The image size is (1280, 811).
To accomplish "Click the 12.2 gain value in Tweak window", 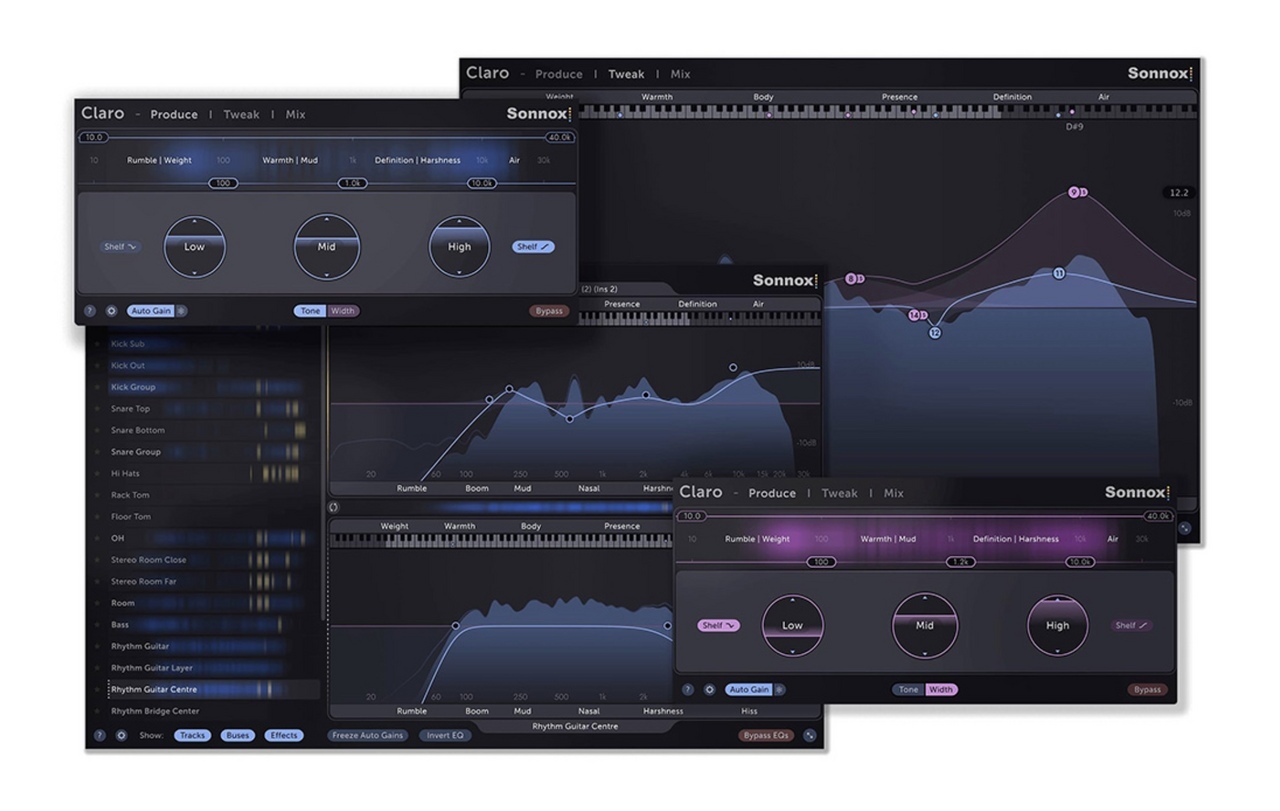I will click(1179, 192).
